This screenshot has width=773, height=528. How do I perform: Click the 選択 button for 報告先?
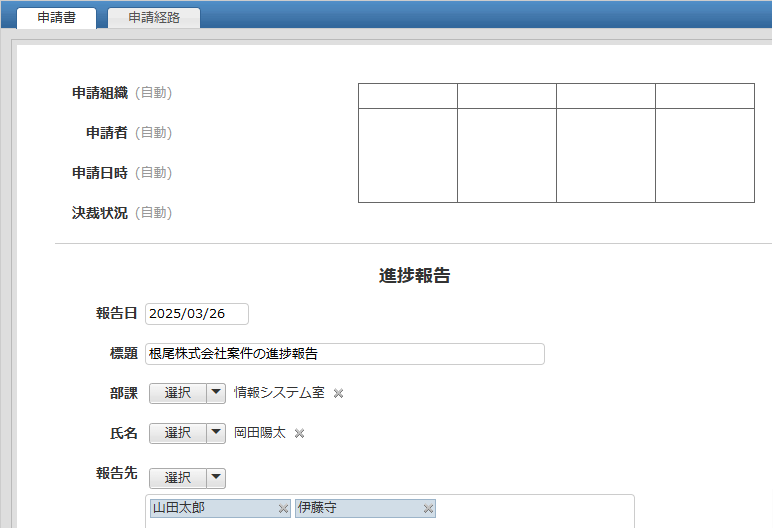coord(177,478)
